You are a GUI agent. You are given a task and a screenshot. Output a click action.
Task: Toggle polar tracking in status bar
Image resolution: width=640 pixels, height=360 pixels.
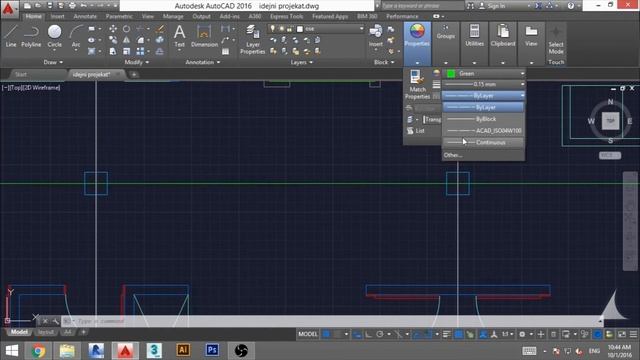pos(380,334)
